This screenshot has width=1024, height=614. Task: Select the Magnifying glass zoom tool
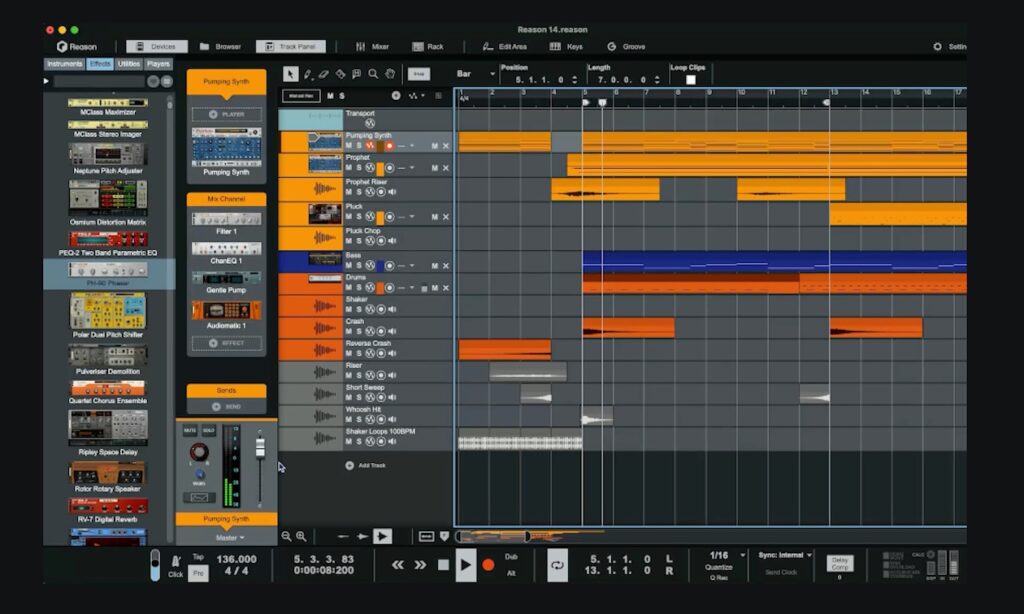pyautogui.click(x=373, y=75)
